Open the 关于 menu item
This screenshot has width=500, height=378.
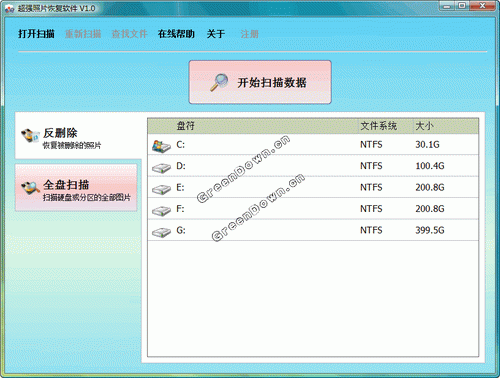pos(216,34)
